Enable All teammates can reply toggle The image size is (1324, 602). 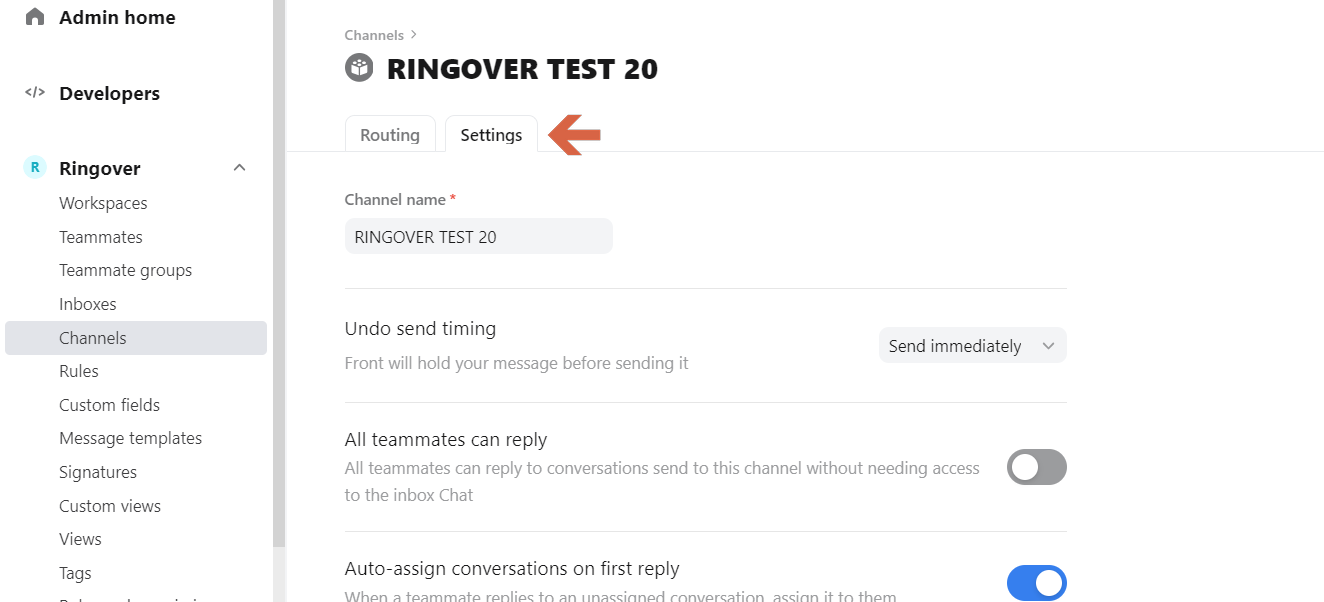(1037, 467)
